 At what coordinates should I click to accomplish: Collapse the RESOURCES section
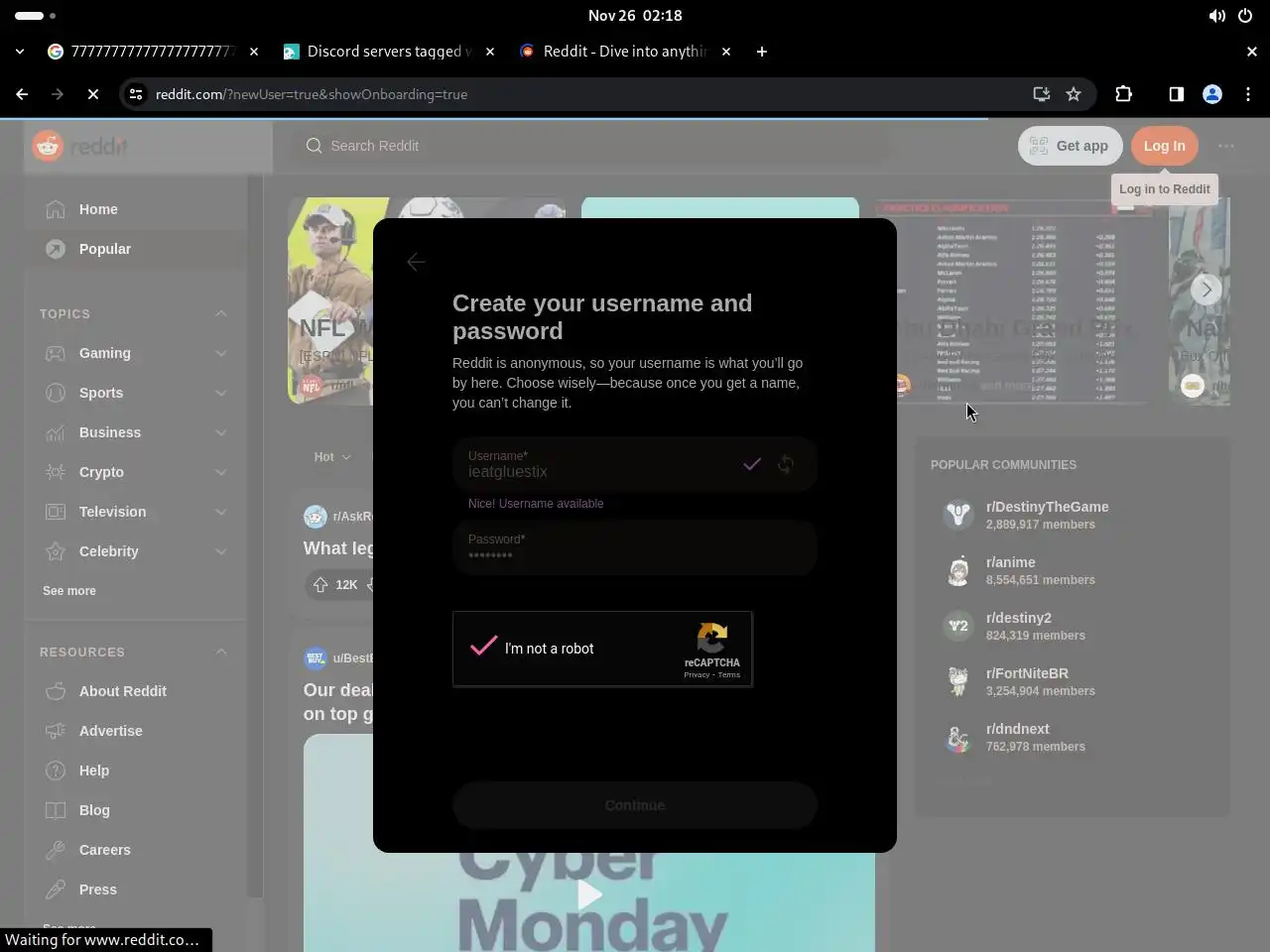(x=220, y=652)
